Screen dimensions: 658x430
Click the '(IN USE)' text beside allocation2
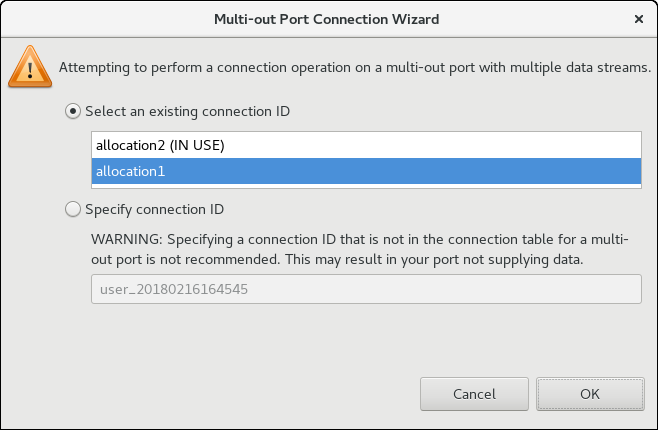coord(196,145)
